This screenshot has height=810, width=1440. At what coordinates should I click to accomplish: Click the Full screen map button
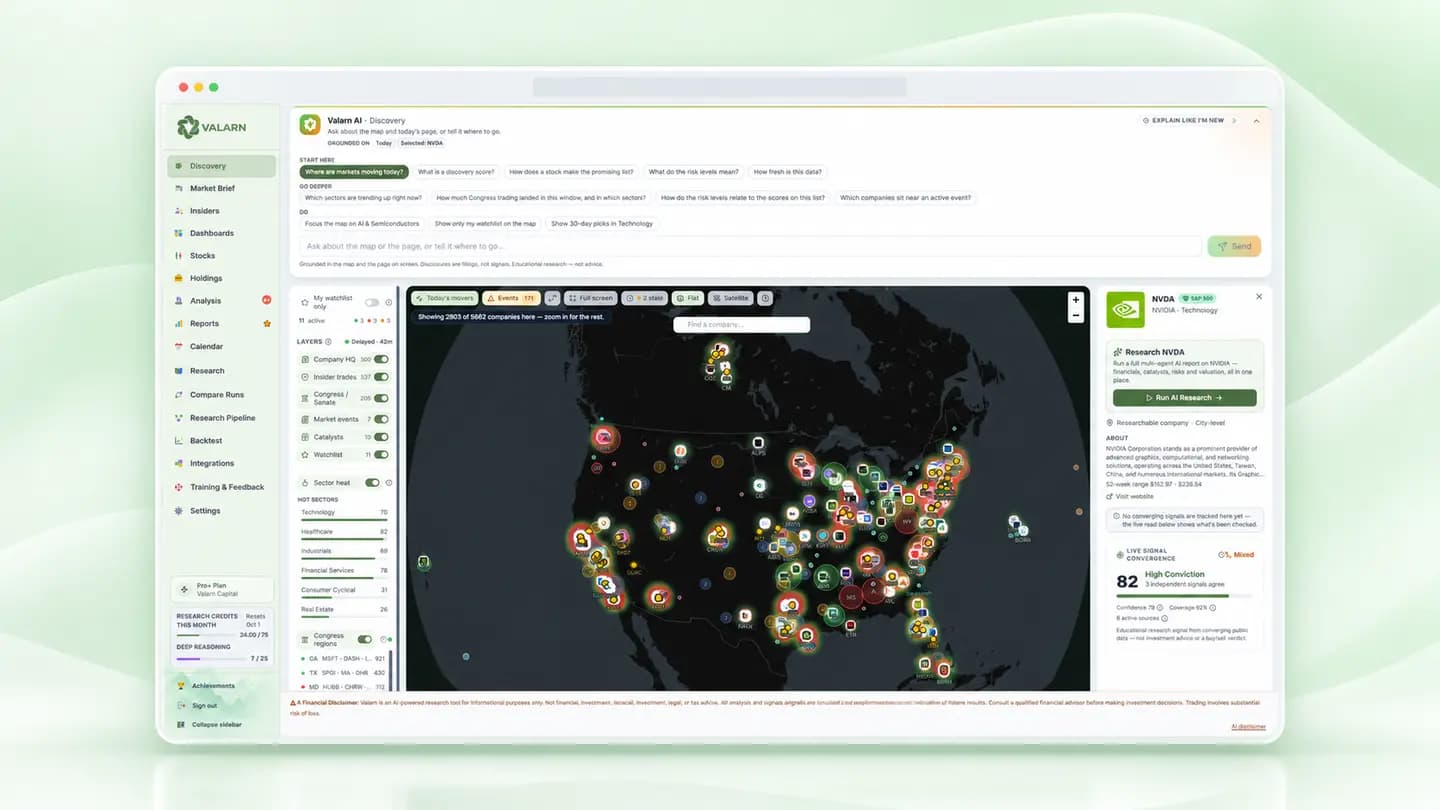click(x=591, y=298)
